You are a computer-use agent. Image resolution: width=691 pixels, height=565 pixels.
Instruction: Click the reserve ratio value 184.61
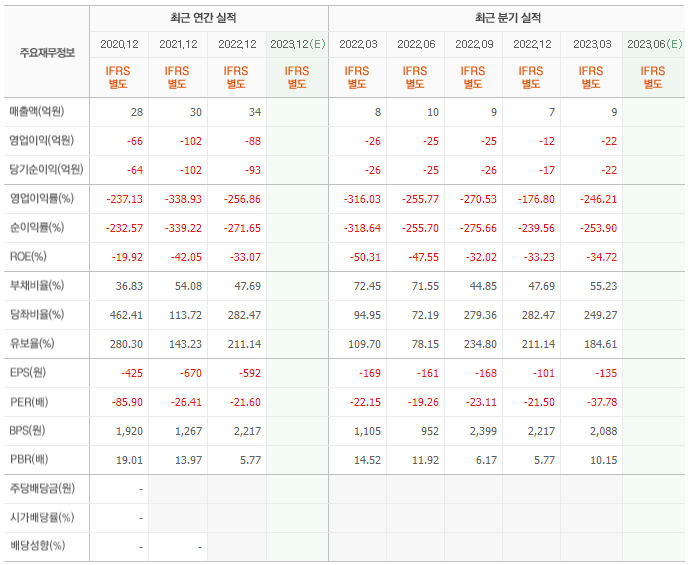point(601,344)
